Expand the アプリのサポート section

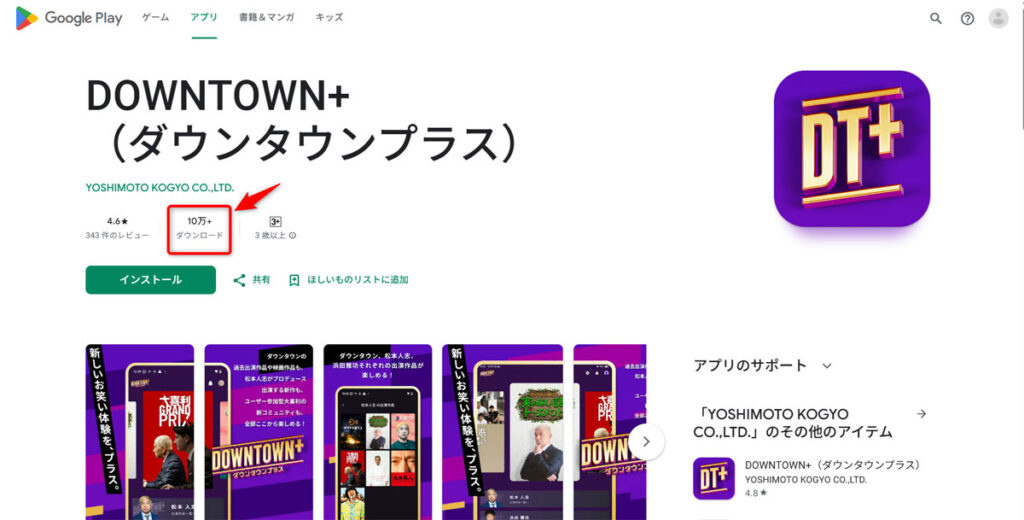[x=827, y=366]
